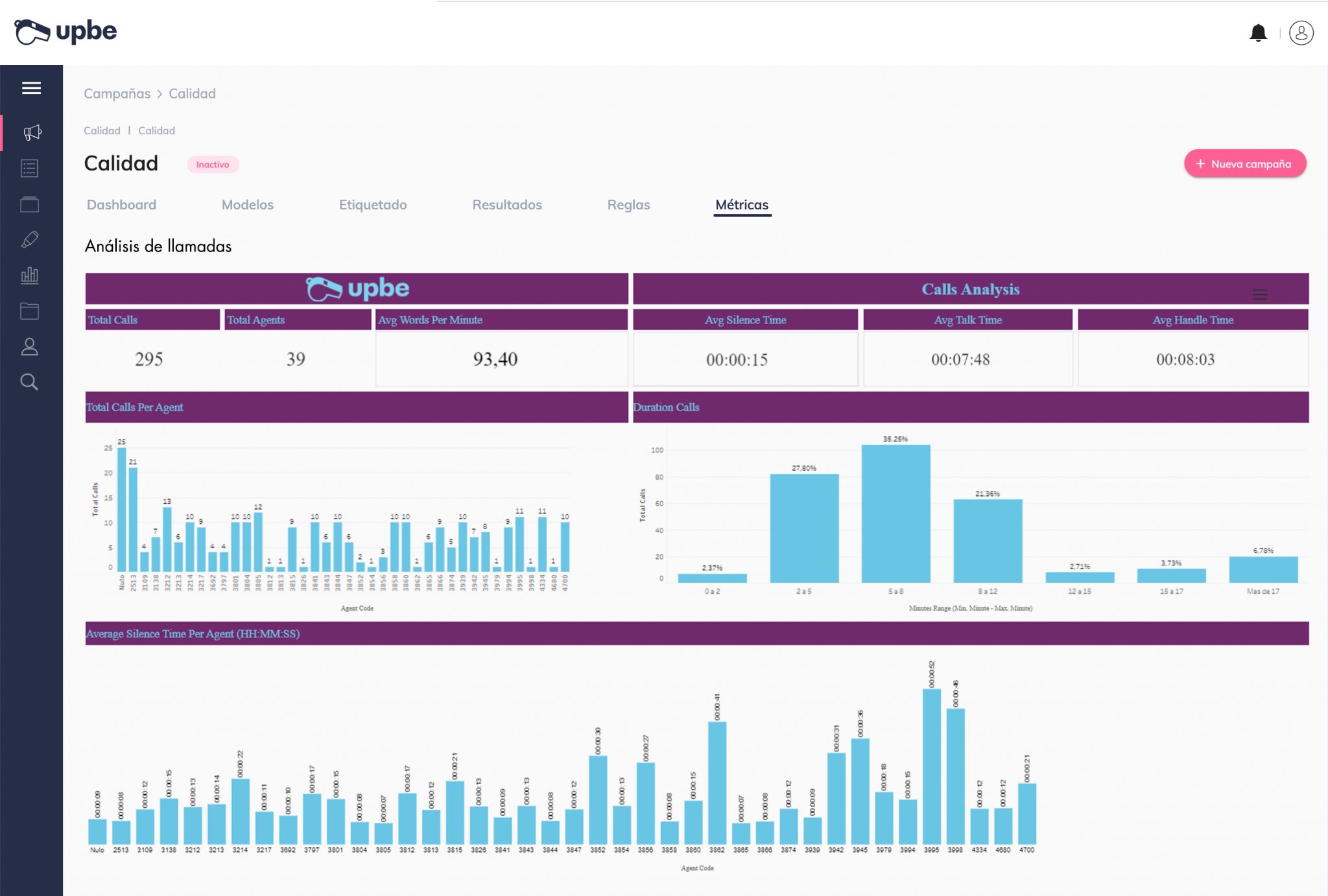Click the Inactivo status badge
This screenshot has width=1328, height=896.
click(213, 165)
